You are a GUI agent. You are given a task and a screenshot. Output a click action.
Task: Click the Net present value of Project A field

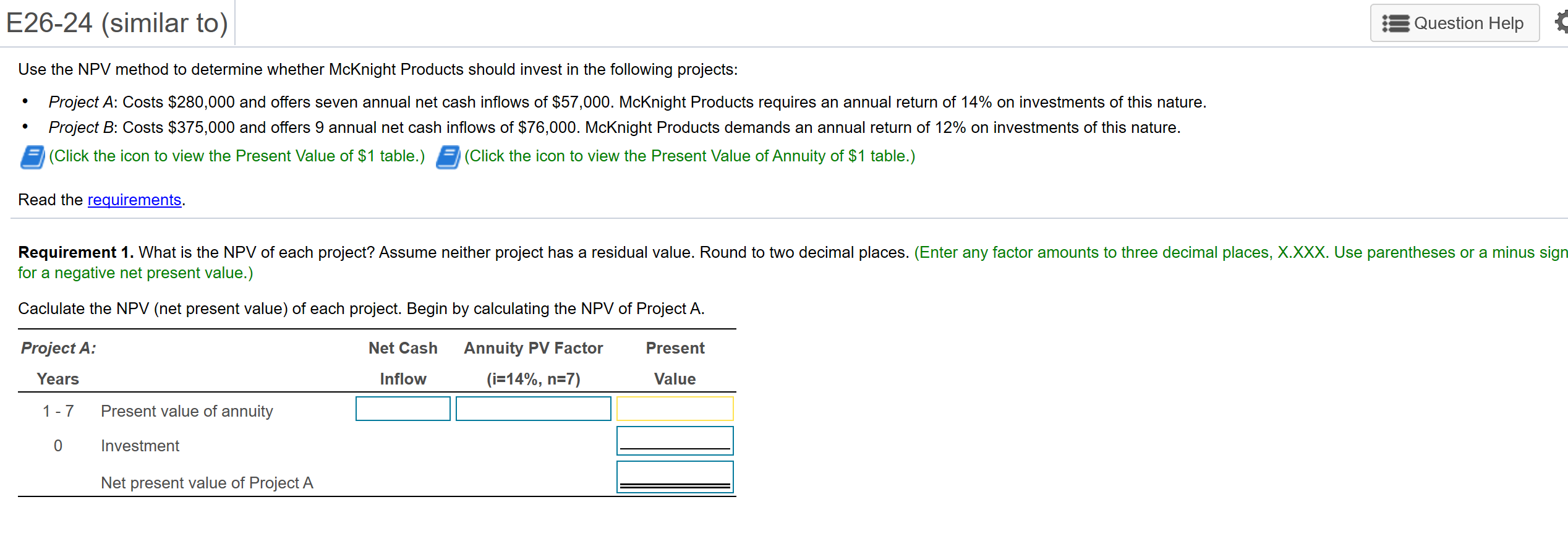coord(675,477)
